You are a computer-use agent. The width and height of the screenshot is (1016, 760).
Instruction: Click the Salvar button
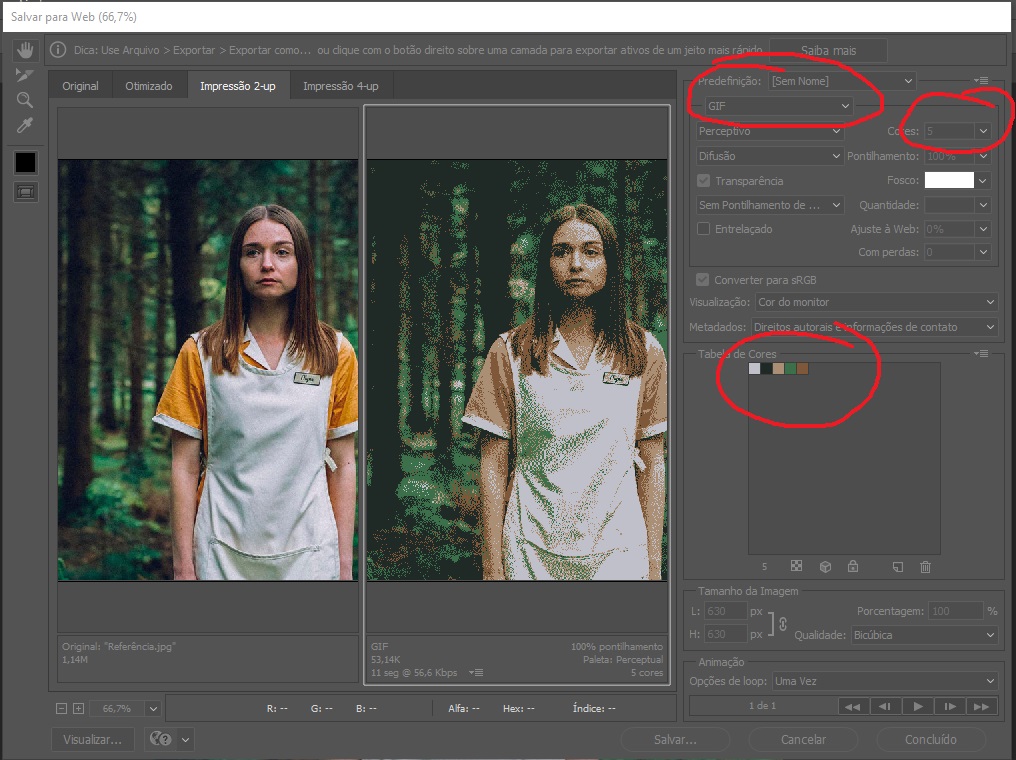pos(675,740)
